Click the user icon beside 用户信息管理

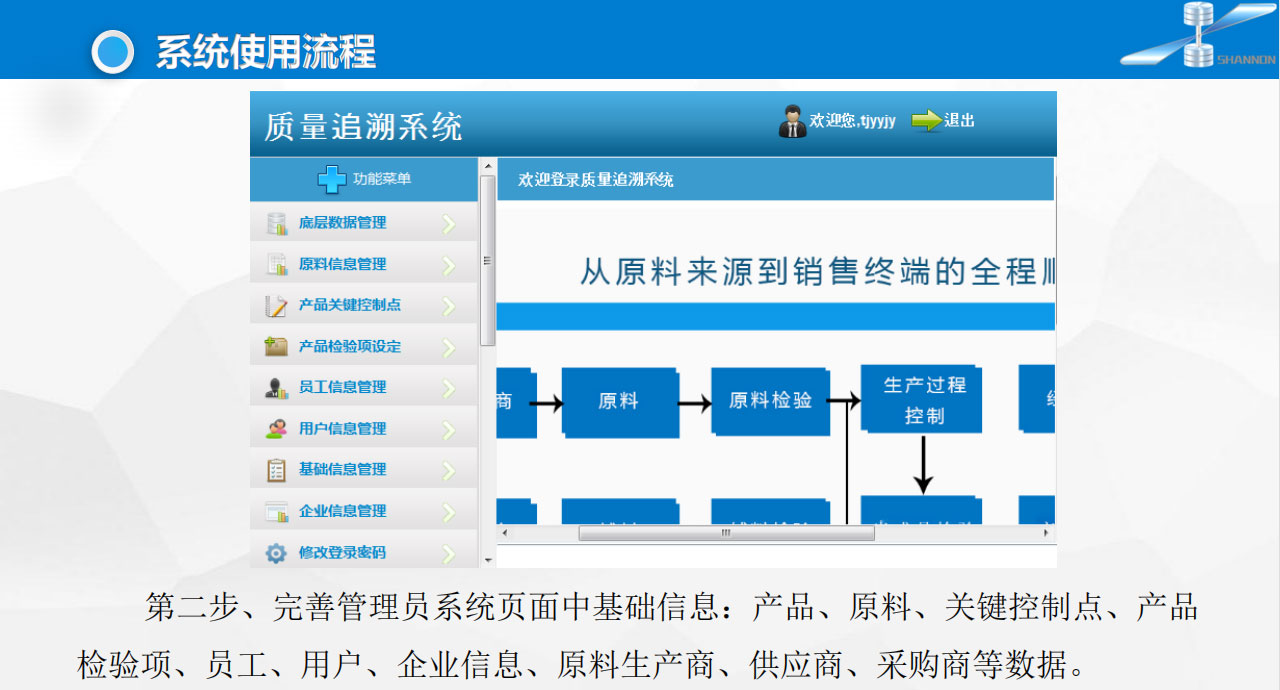tap(277, 429)
